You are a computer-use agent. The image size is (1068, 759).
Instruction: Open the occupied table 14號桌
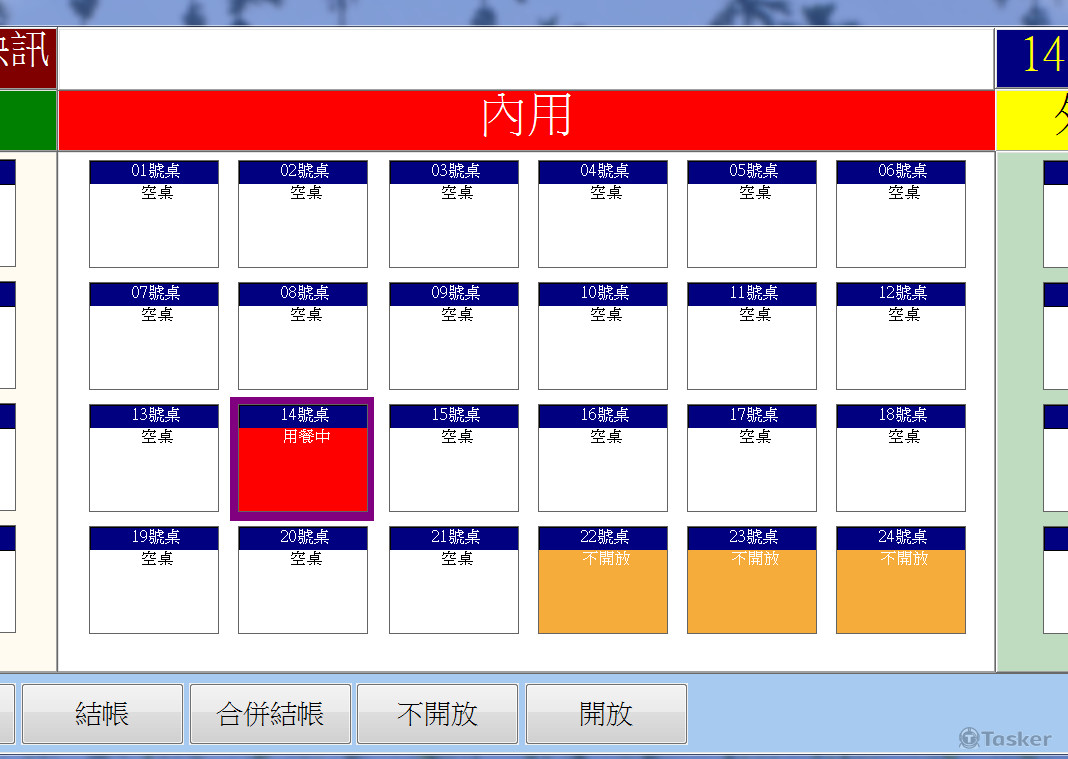[x=303, y=459]
